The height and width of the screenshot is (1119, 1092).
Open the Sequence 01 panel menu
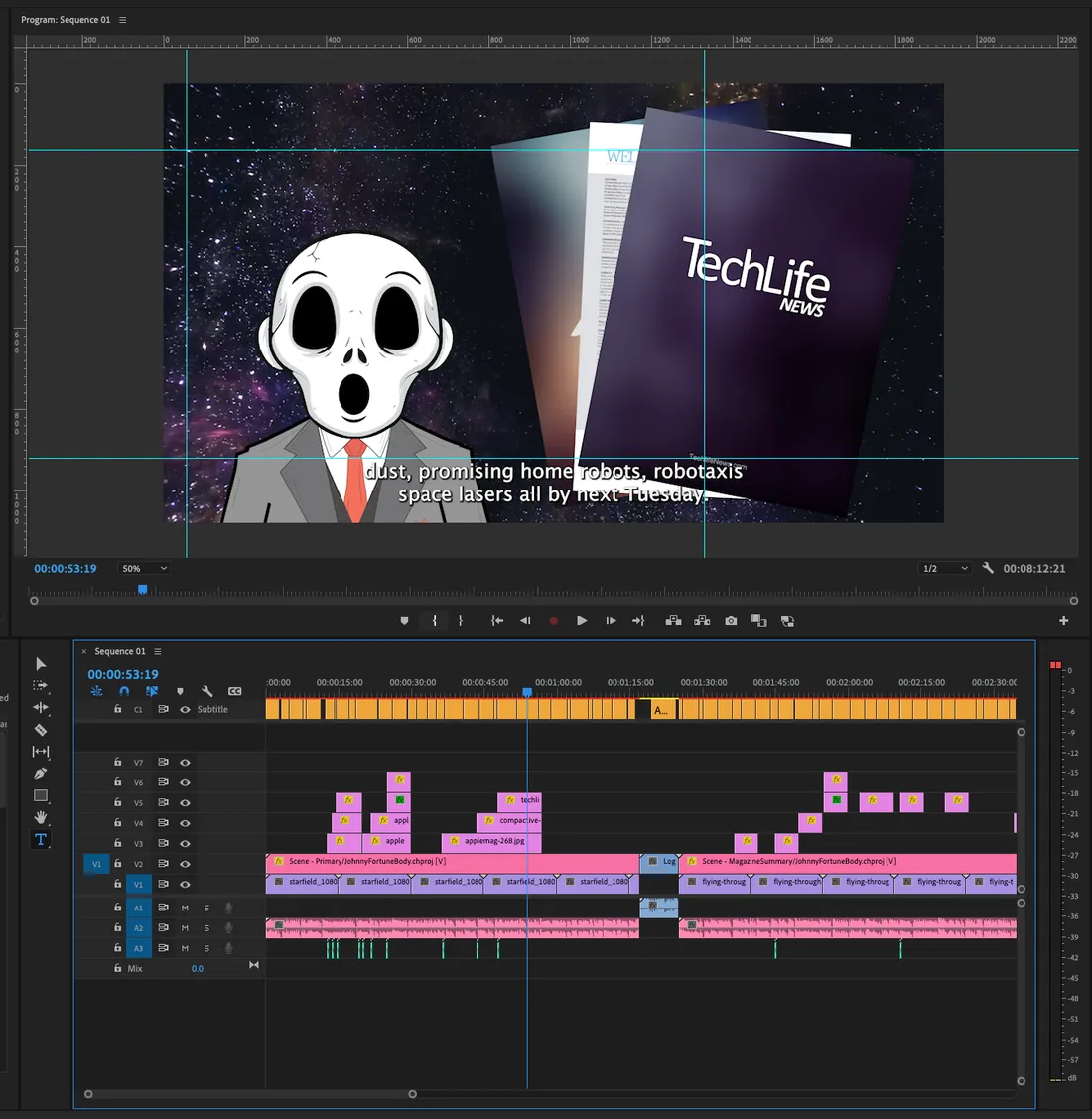(157, 651)
